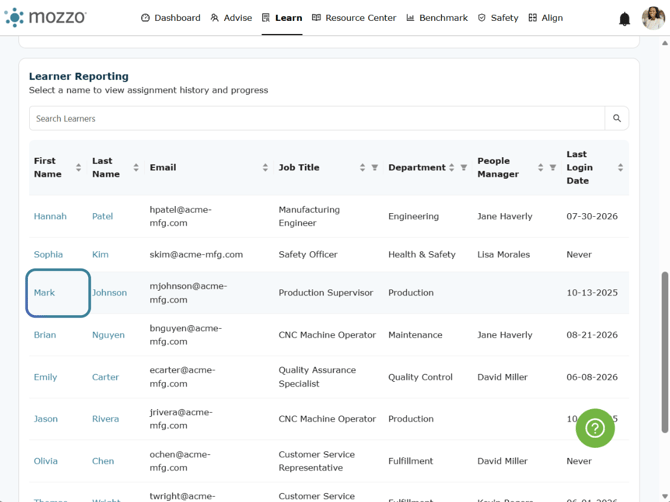Switch to the Benchmark tab

coord(437,18)
